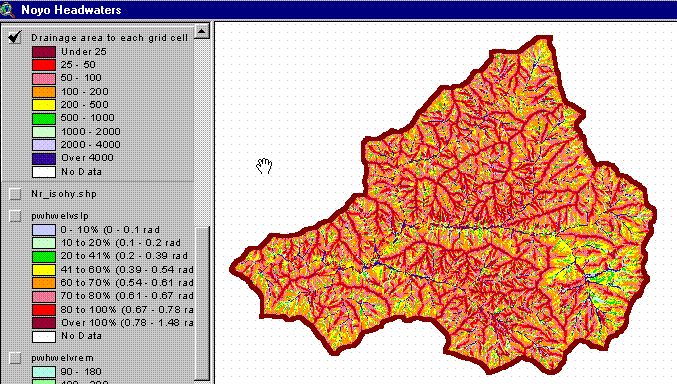
Task: Select the Under 25 dark red swatch
Action: click(x=44, y=52)
